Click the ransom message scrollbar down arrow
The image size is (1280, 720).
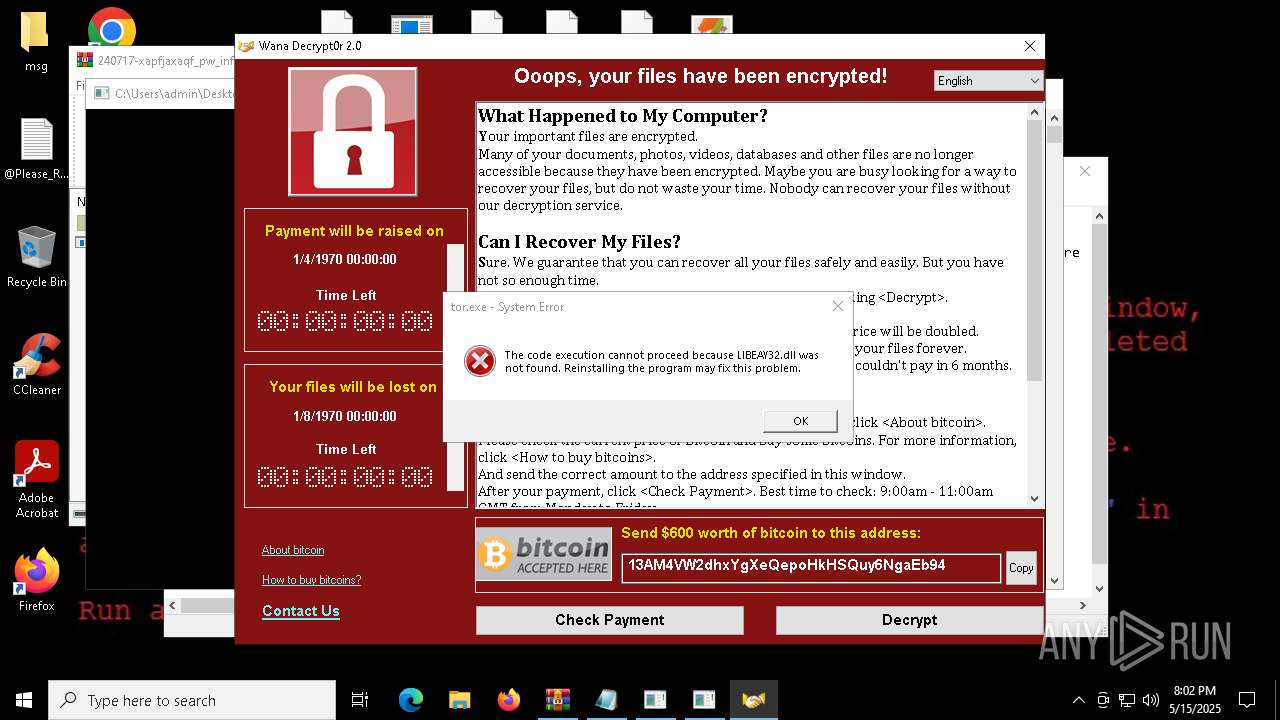tap(1034, 498)
